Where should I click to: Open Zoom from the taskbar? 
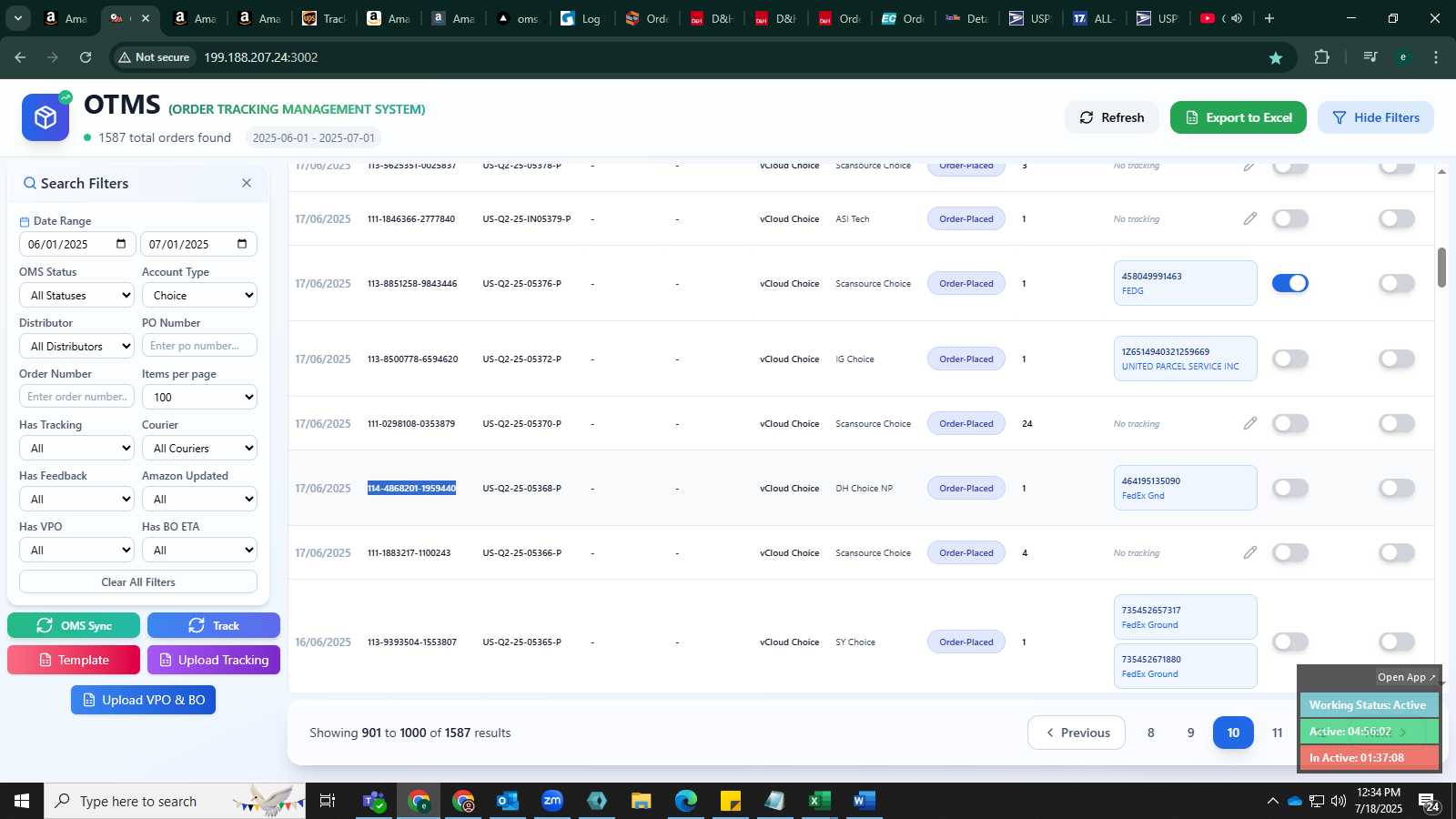552,801
